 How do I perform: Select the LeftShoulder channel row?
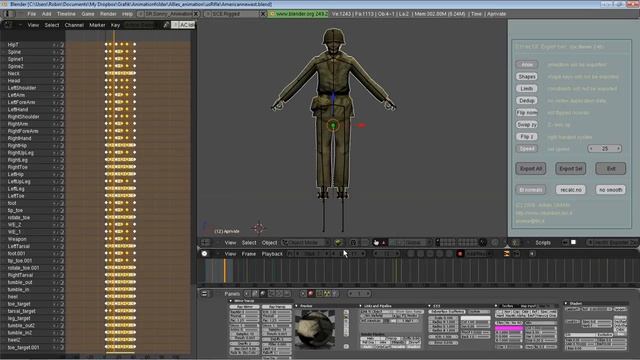click(33, 88)
